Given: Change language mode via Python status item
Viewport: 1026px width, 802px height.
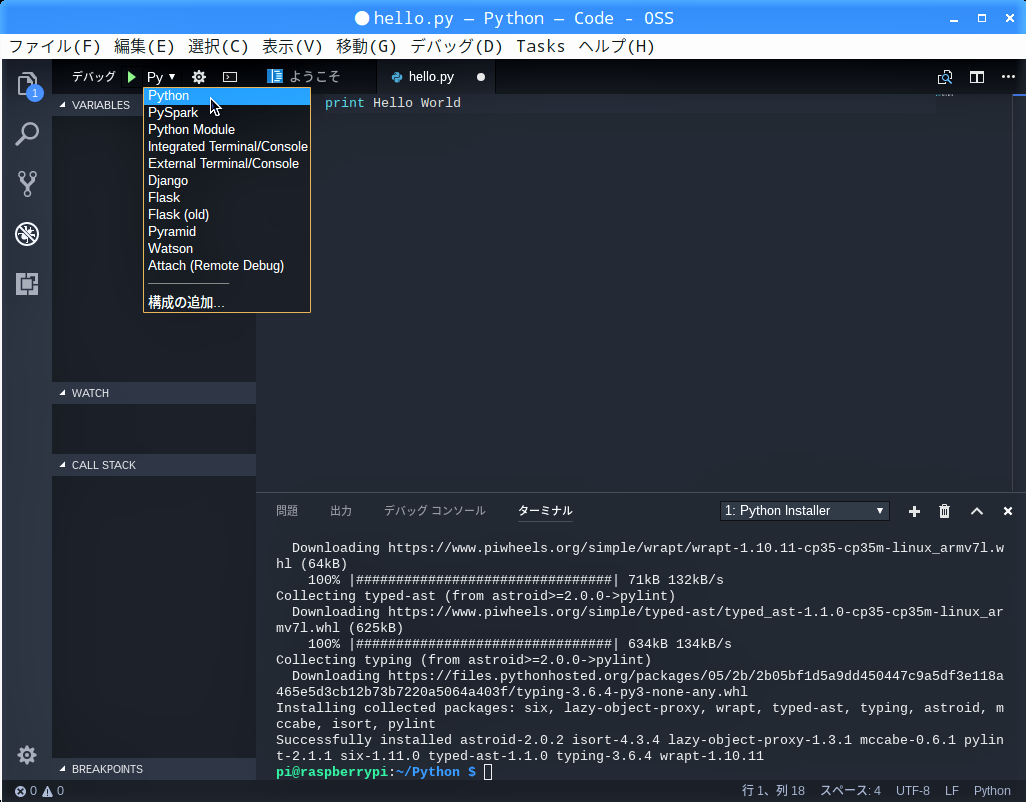Looking at the screenshot, I should click(x=992, y=791).
